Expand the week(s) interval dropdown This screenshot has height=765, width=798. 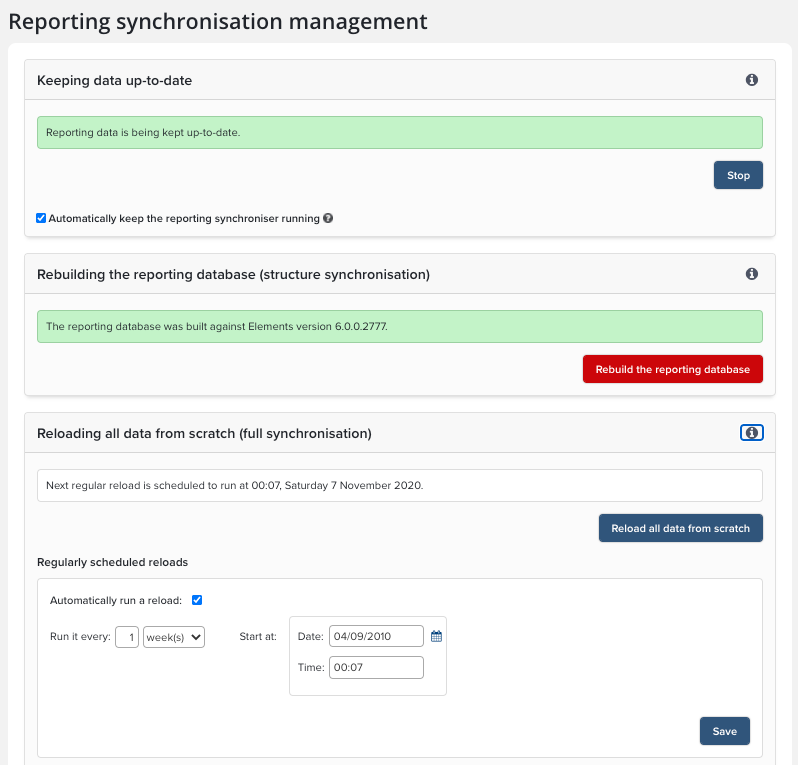[x=174, y=637]
